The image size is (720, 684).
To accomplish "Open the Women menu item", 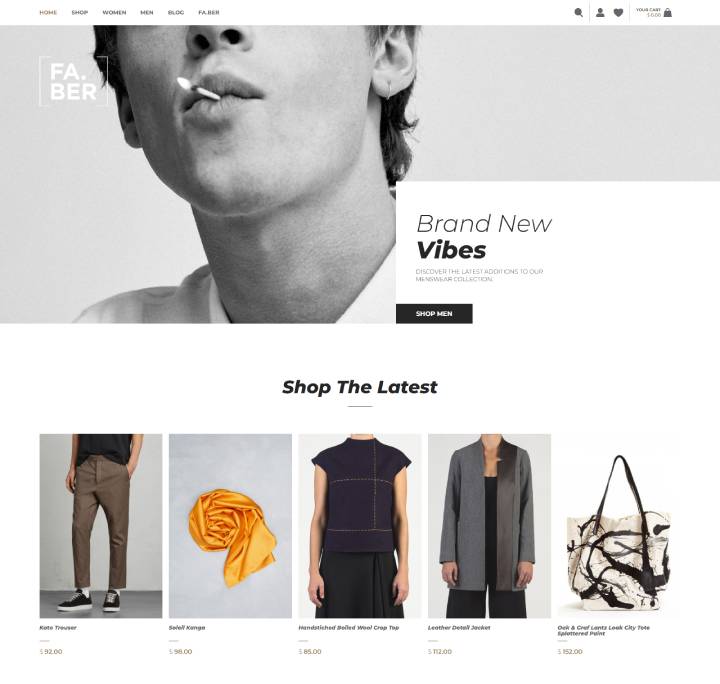I will click(x=114, y=12).
